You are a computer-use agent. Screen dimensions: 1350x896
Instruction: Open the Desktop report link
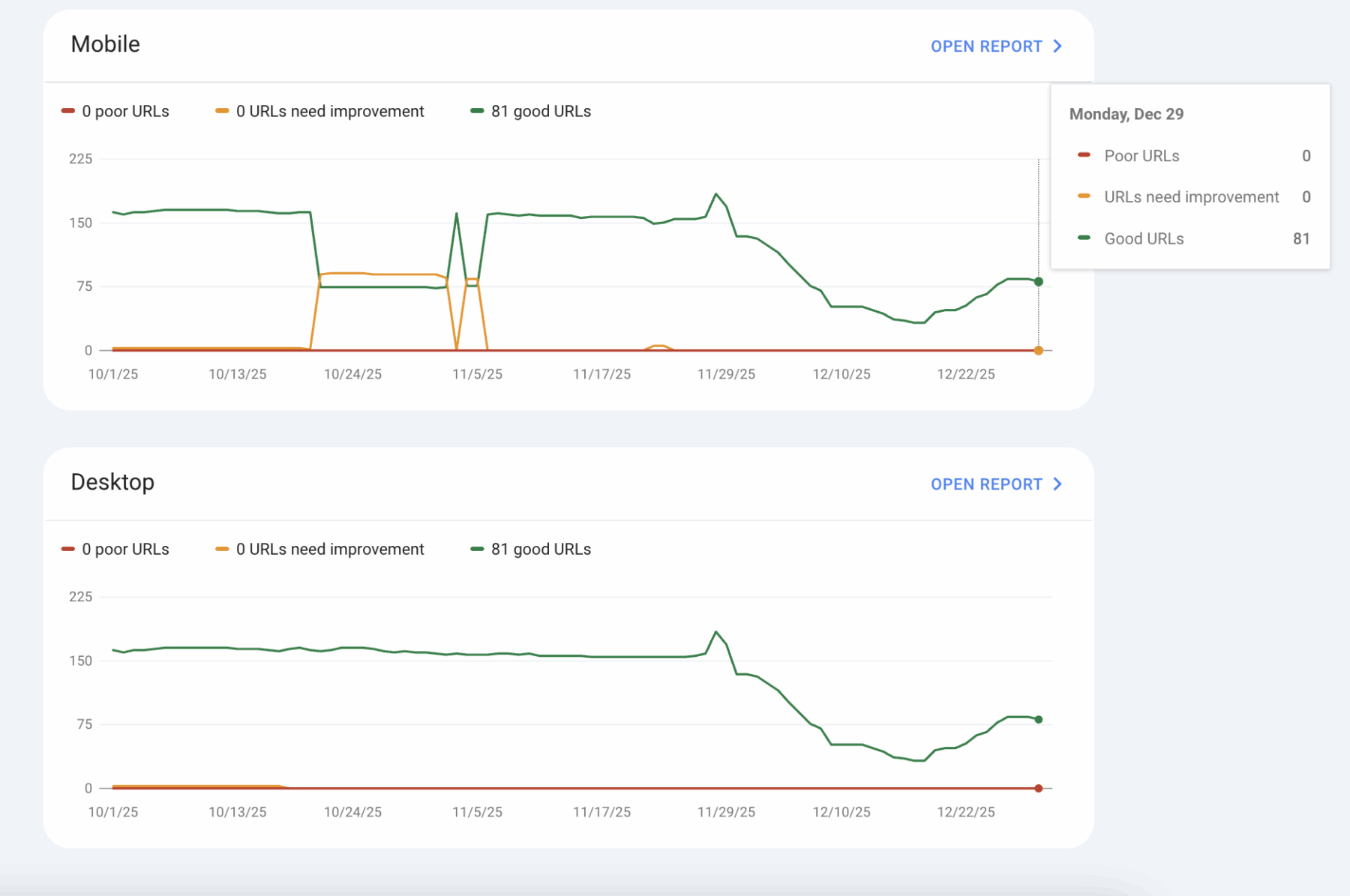point(985,484)
